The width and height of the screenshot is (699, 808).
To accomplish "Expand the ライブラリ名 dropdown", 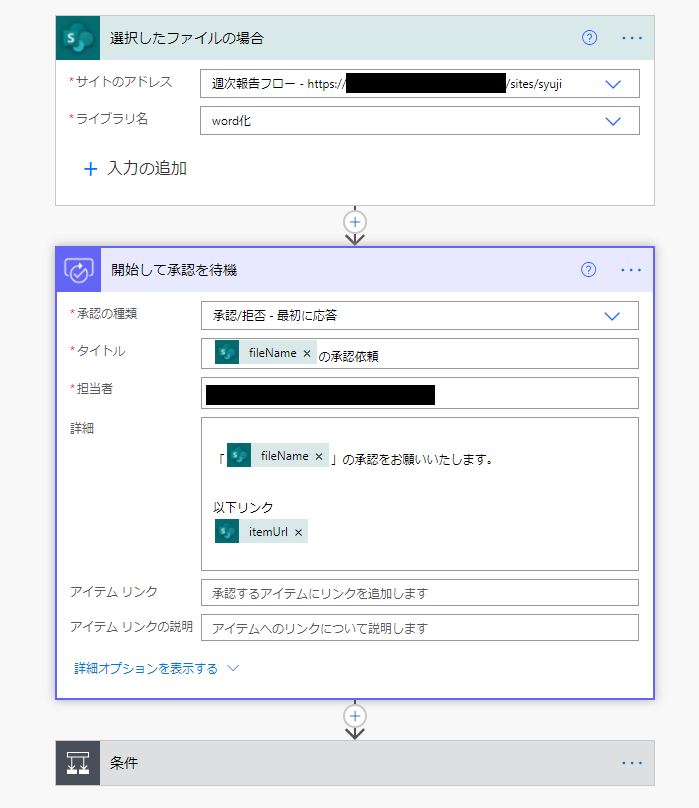I will [614, 121].
